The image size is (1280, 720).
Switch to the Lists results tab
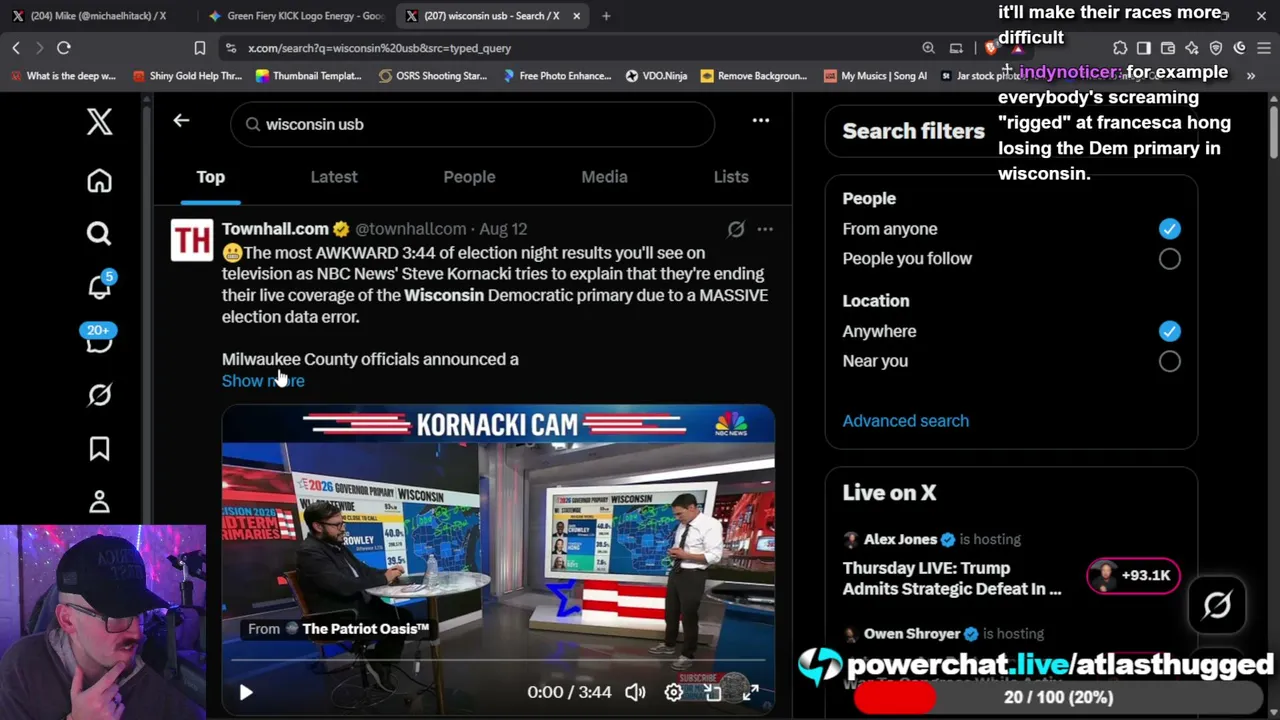click(731, 177)
